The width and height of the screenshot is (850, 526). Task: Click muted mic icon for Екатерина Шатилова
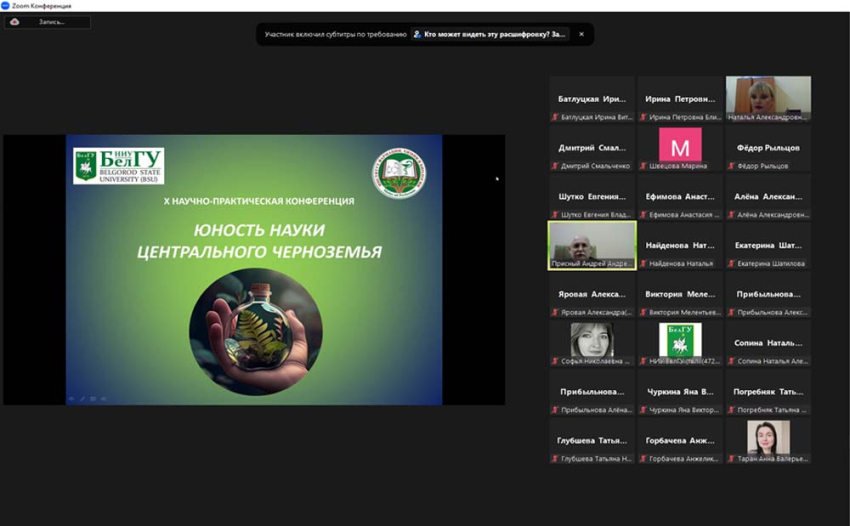732,263
